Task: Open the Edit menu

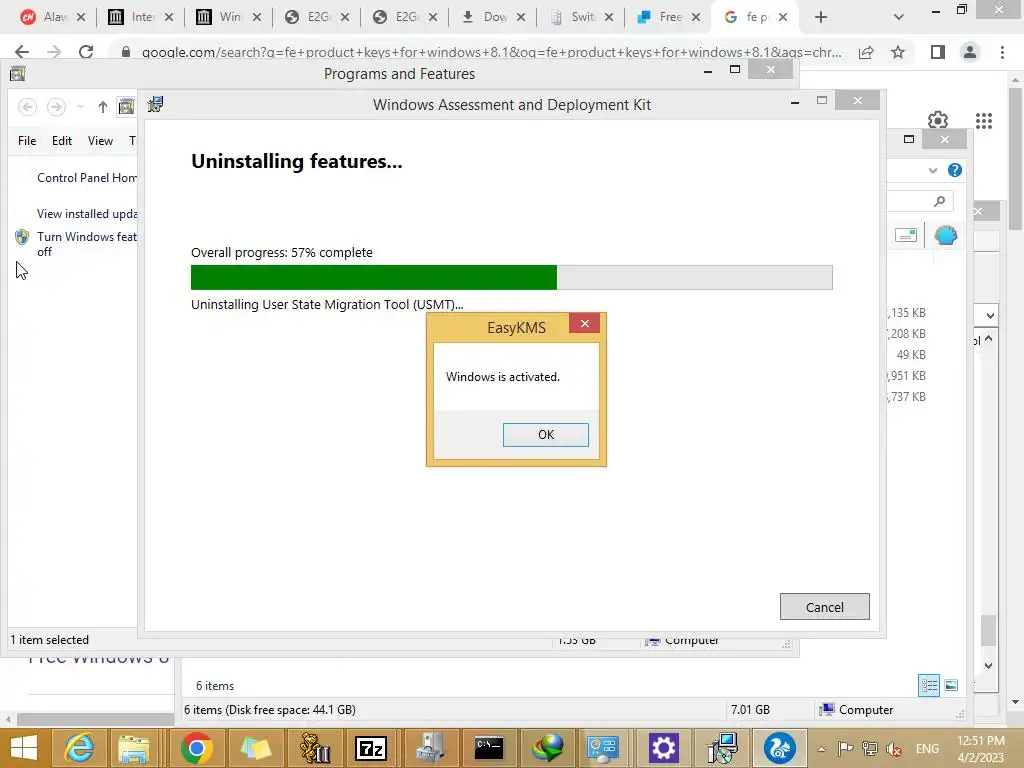Action: (x=62, y=140)
